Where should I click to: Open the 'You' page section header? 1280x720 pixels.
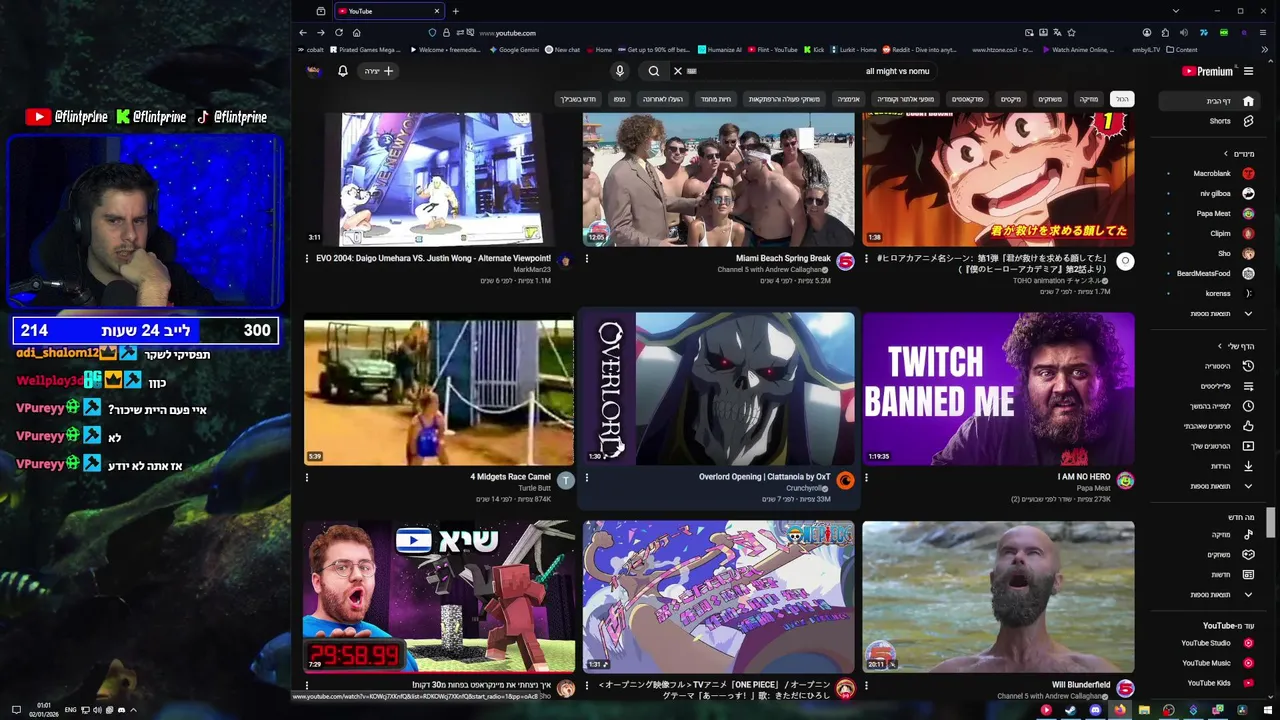pos(1238,346)
